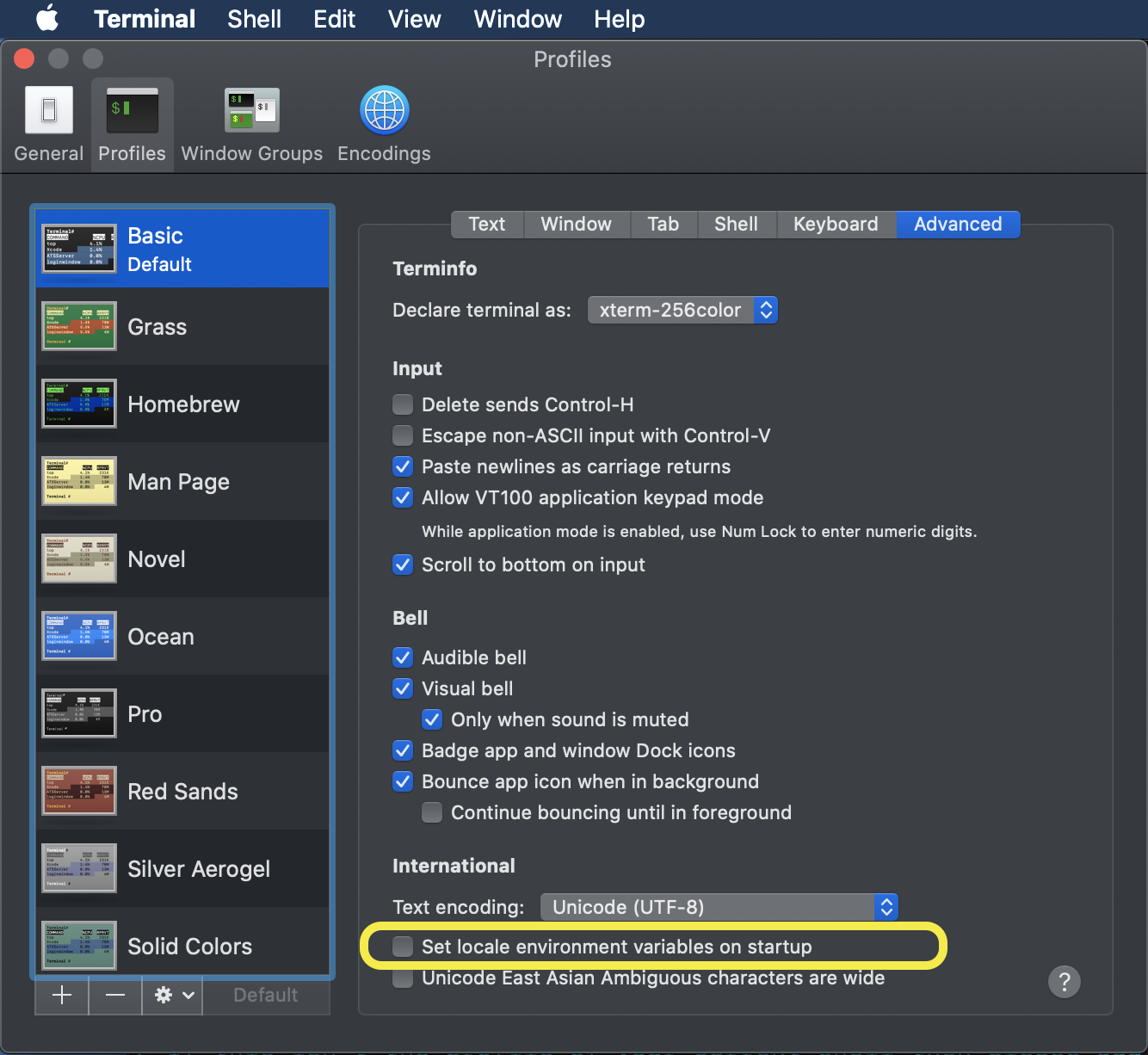
Task: Open the Encodings preferences pane
Action: 384,125
